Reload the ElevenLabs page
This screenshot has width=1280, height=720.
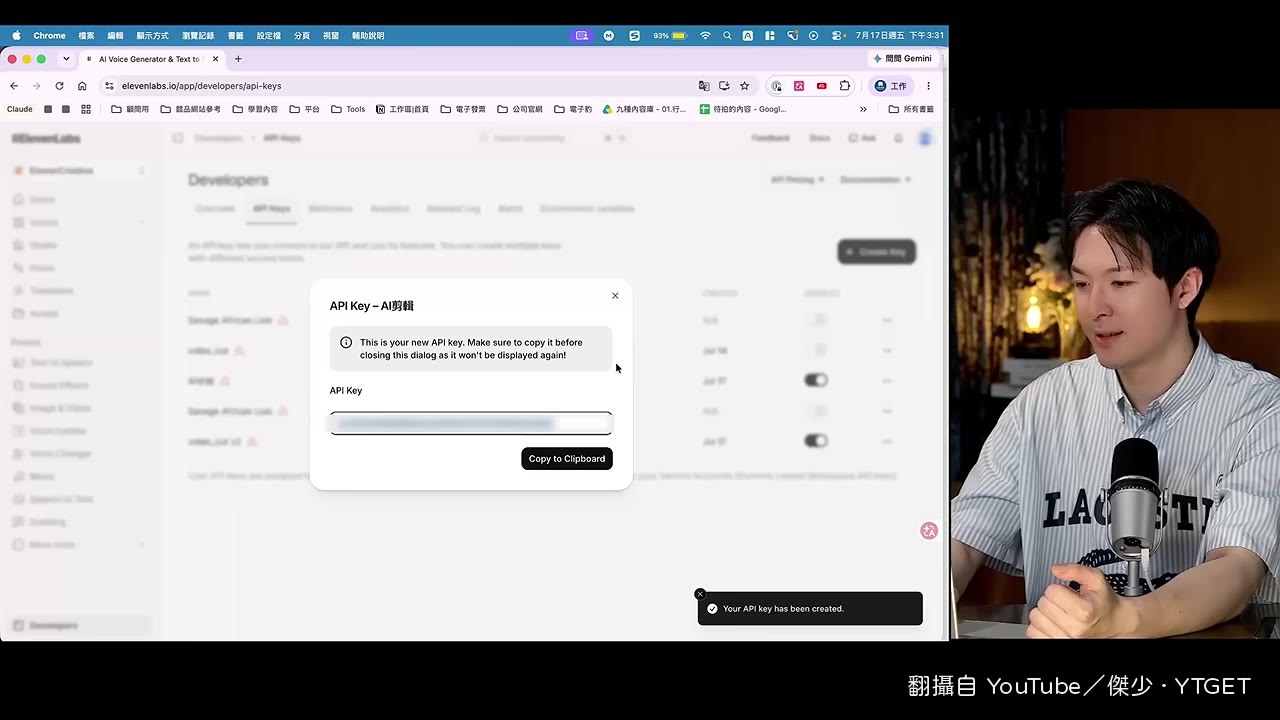coord(59,86)
